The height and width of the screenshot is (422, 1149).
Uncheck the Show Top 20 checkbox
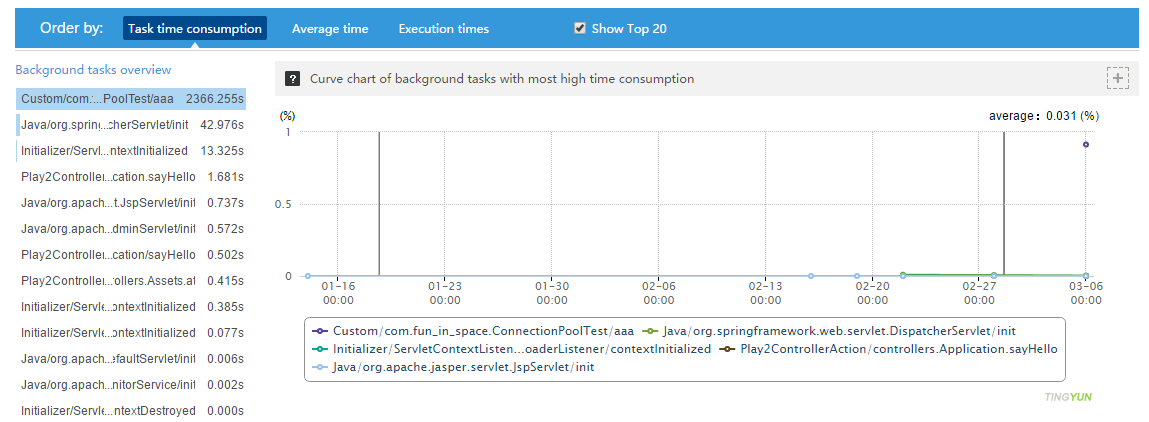(x=580, y=28)
